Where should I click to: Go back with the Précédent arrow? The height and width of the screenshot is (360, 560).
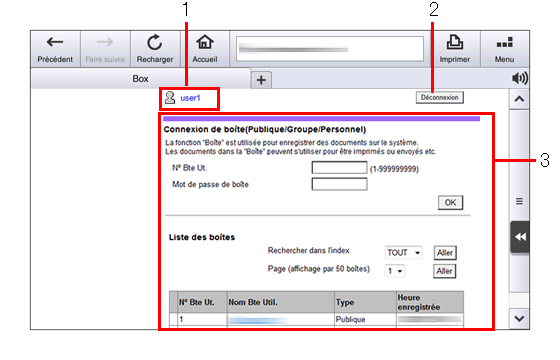55,49
